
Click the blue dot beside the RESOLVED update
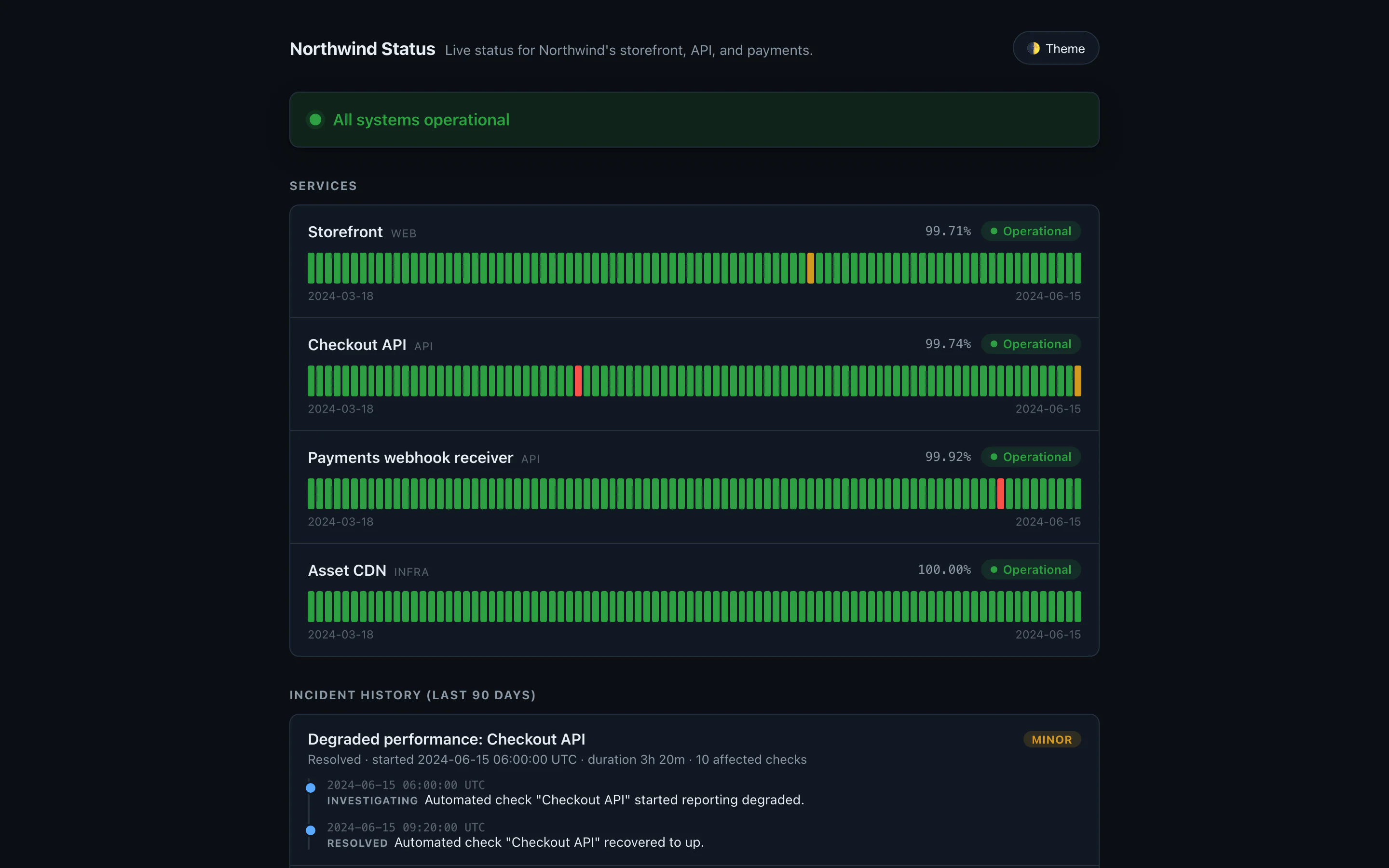pyautogui.click(x=311, y=831)
